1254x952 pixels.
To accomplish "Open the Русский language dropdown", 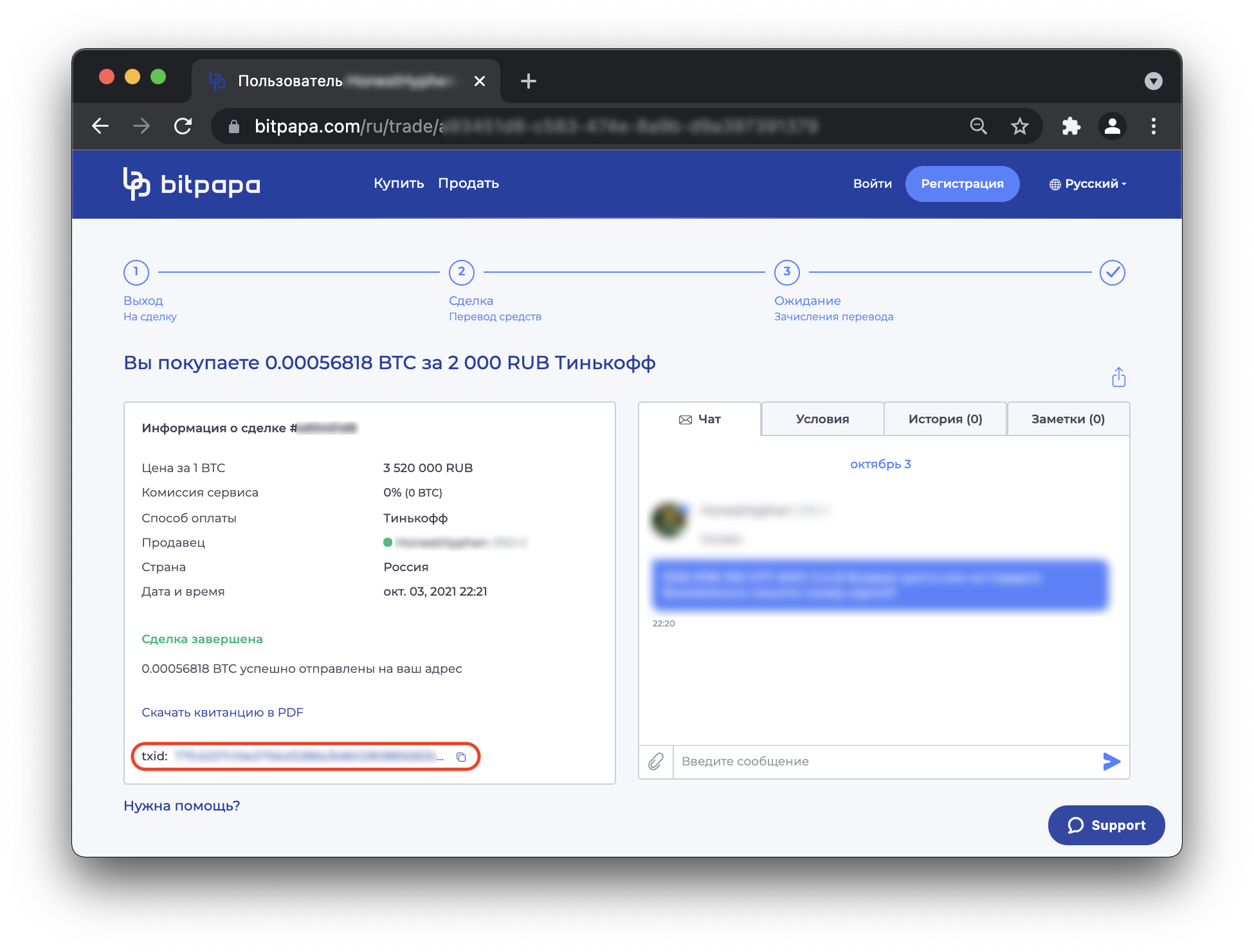I will 1088,184.
